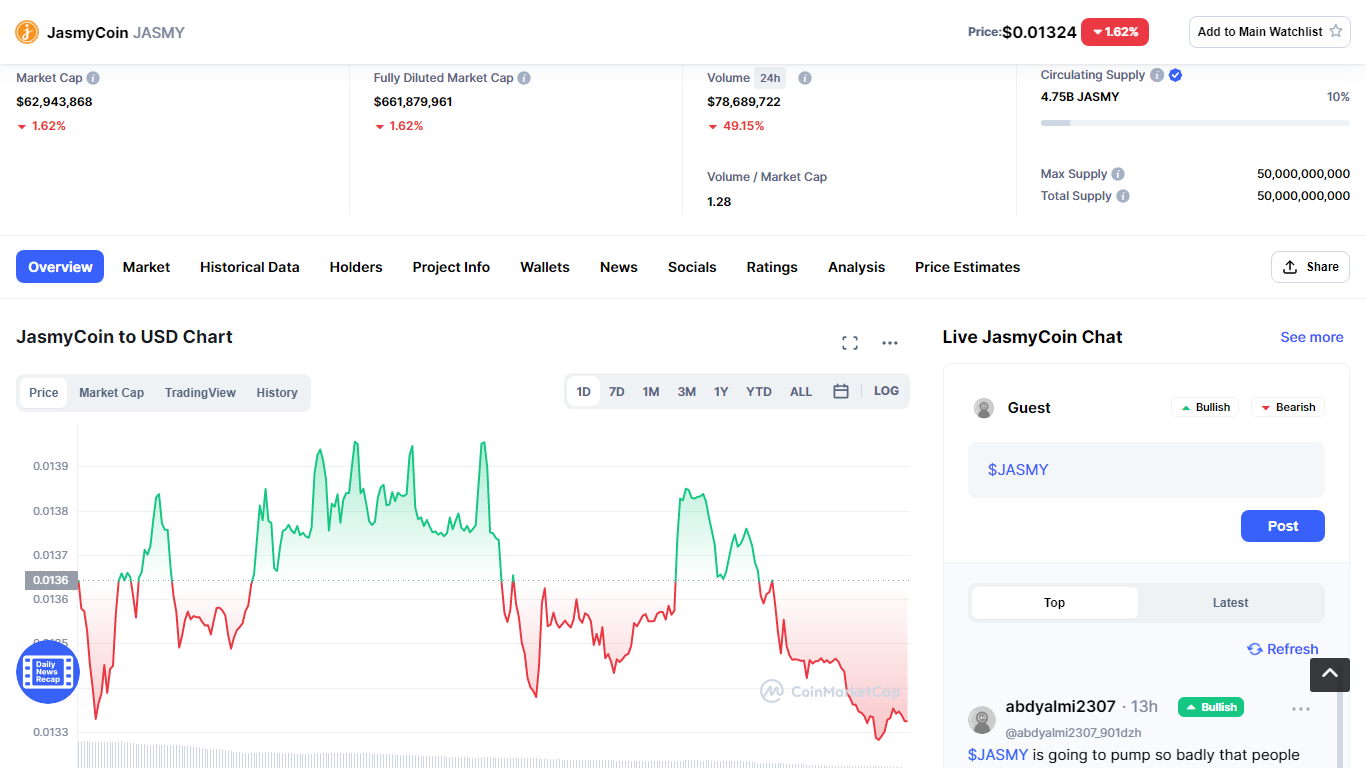Open Fully Diluted Market Cap info icon
Image resolution: width=1366 pixels, height=768 pixels.
524,77
